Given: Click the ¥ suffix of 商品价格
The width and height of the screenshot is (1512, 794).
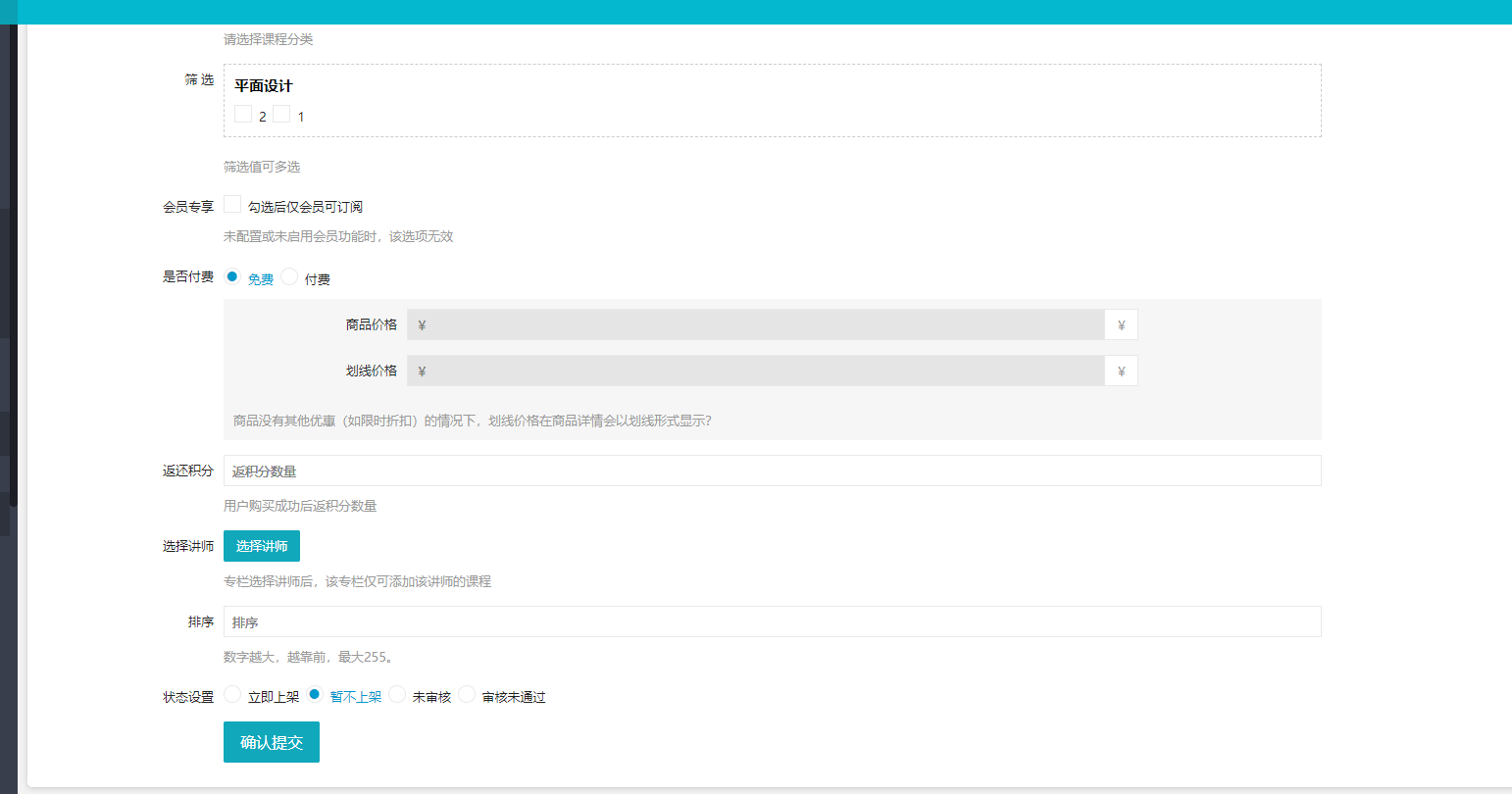Looking at the screenshot, I should click(x=1122, y=324).
